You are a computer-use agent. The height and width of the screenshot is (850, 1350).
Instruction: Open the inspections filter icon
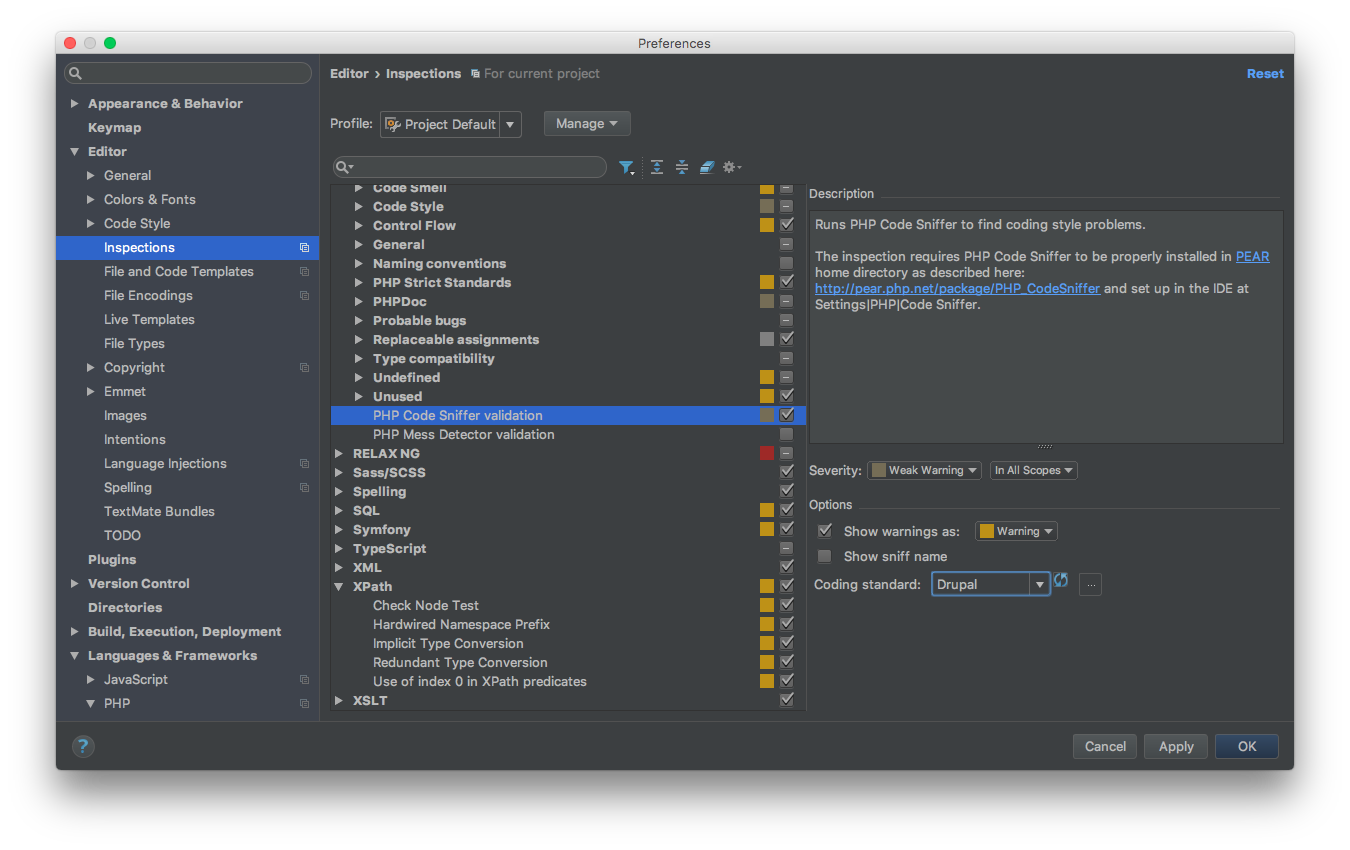[626, 167]
